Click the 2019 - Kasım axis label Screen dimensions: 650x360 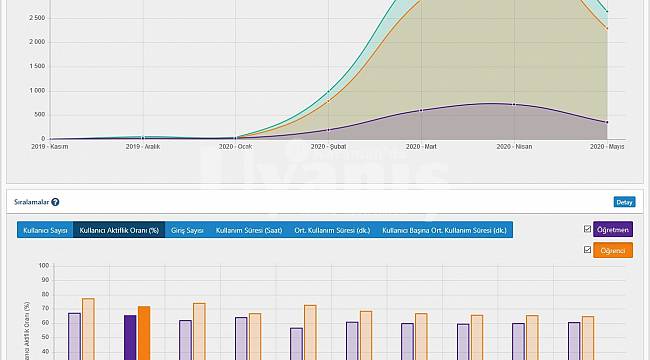coord(50,147)
